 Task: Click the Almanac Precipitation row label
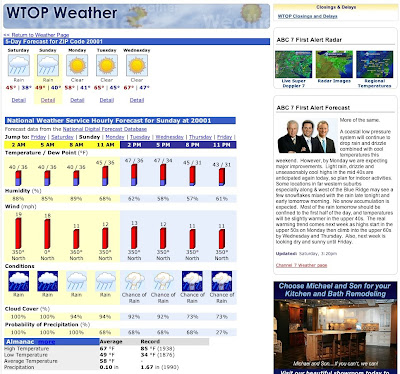(19, 367)
